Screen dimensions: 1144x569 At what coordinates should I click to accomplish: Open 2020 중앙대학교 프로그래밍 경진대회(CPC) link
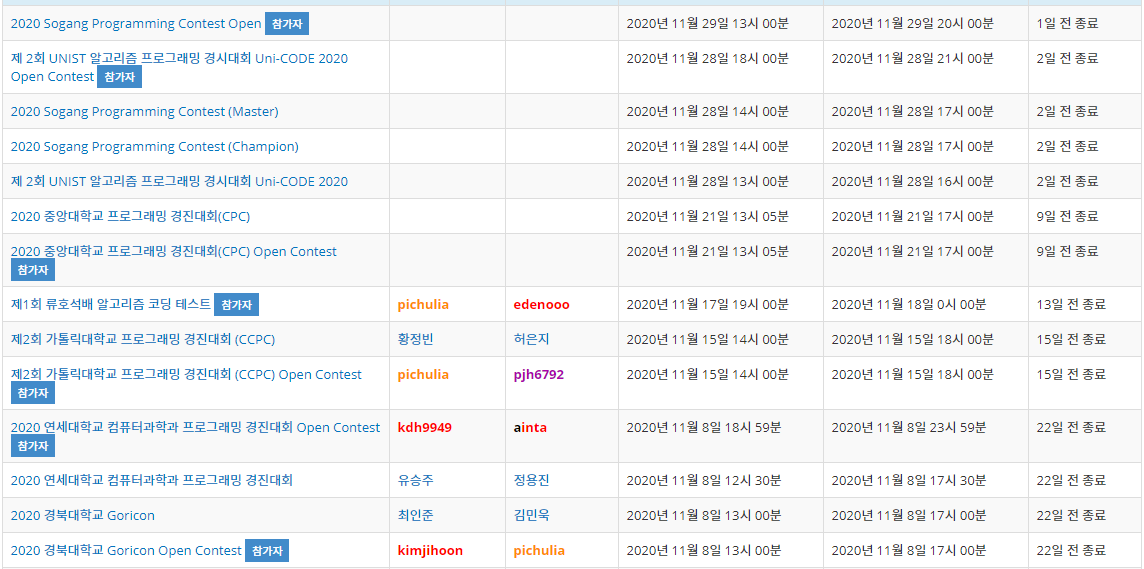pos(131,217)
